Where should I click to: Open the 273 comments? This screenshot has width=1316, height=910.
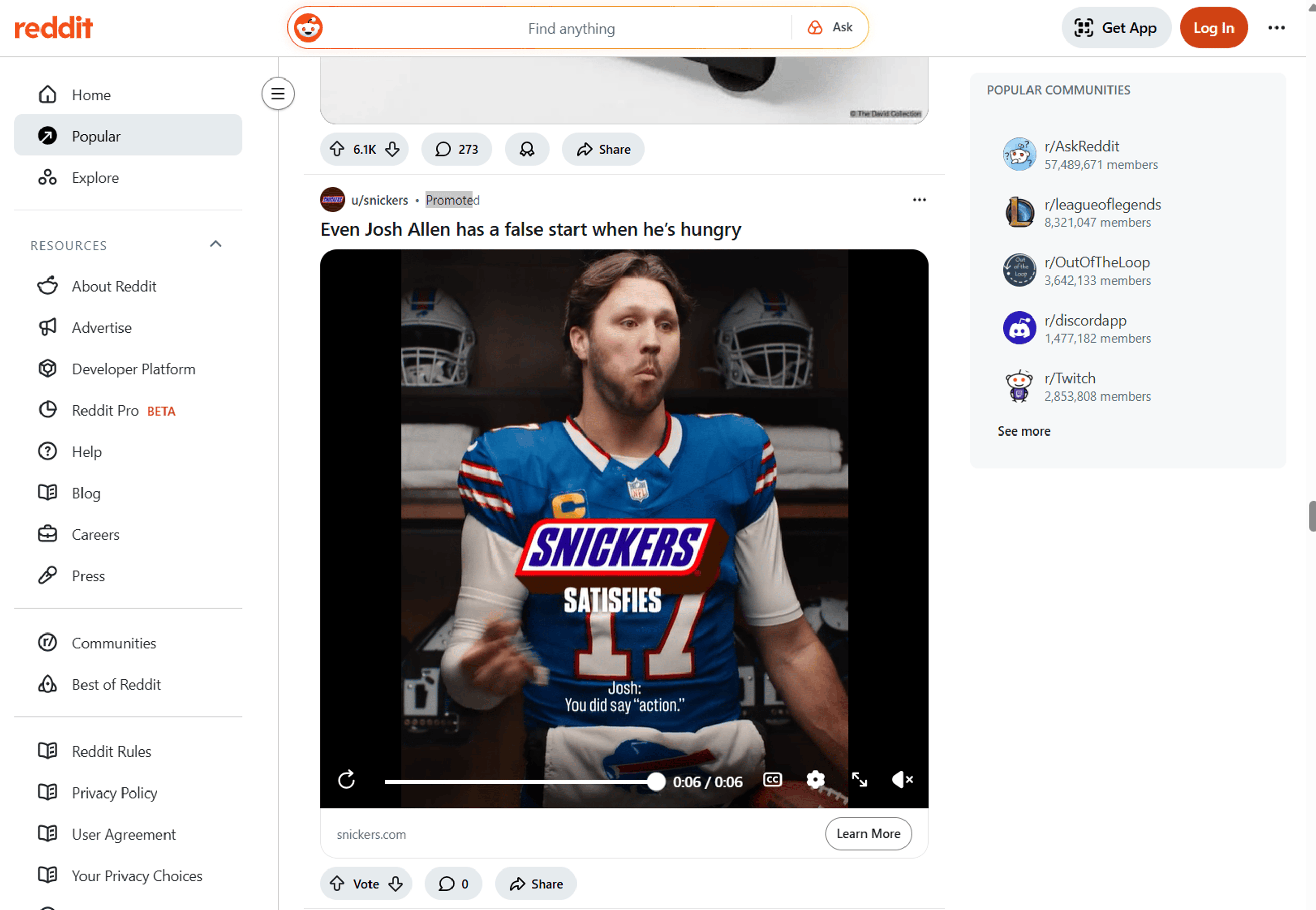[x=457, y=149]
